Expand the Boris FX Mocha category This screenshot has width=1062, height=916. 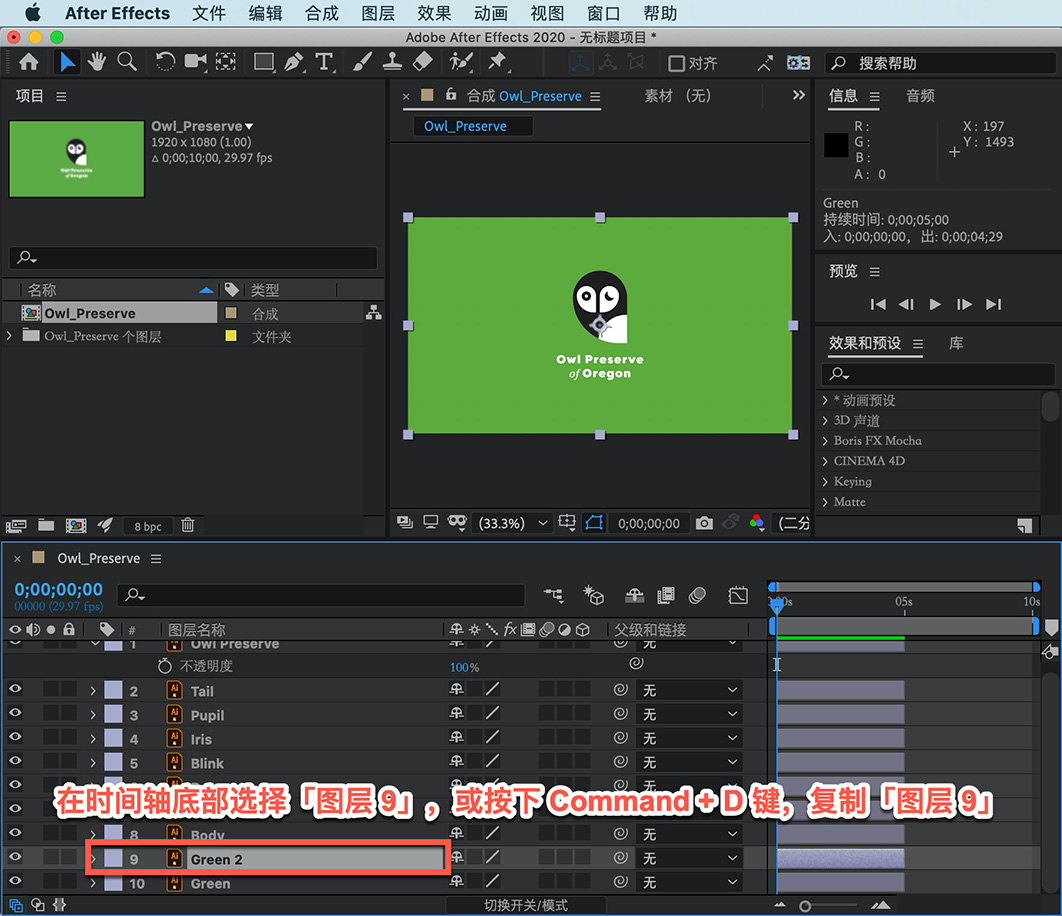click(x=825, y=441)
